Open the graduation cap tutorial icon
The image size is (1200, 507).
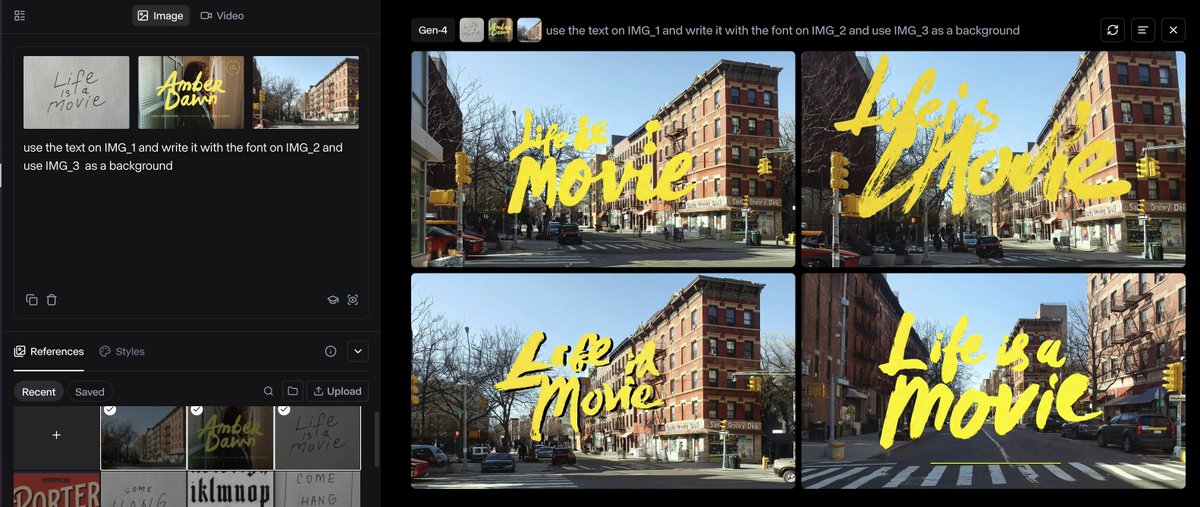pyautogui.click(x=334, y=300)
